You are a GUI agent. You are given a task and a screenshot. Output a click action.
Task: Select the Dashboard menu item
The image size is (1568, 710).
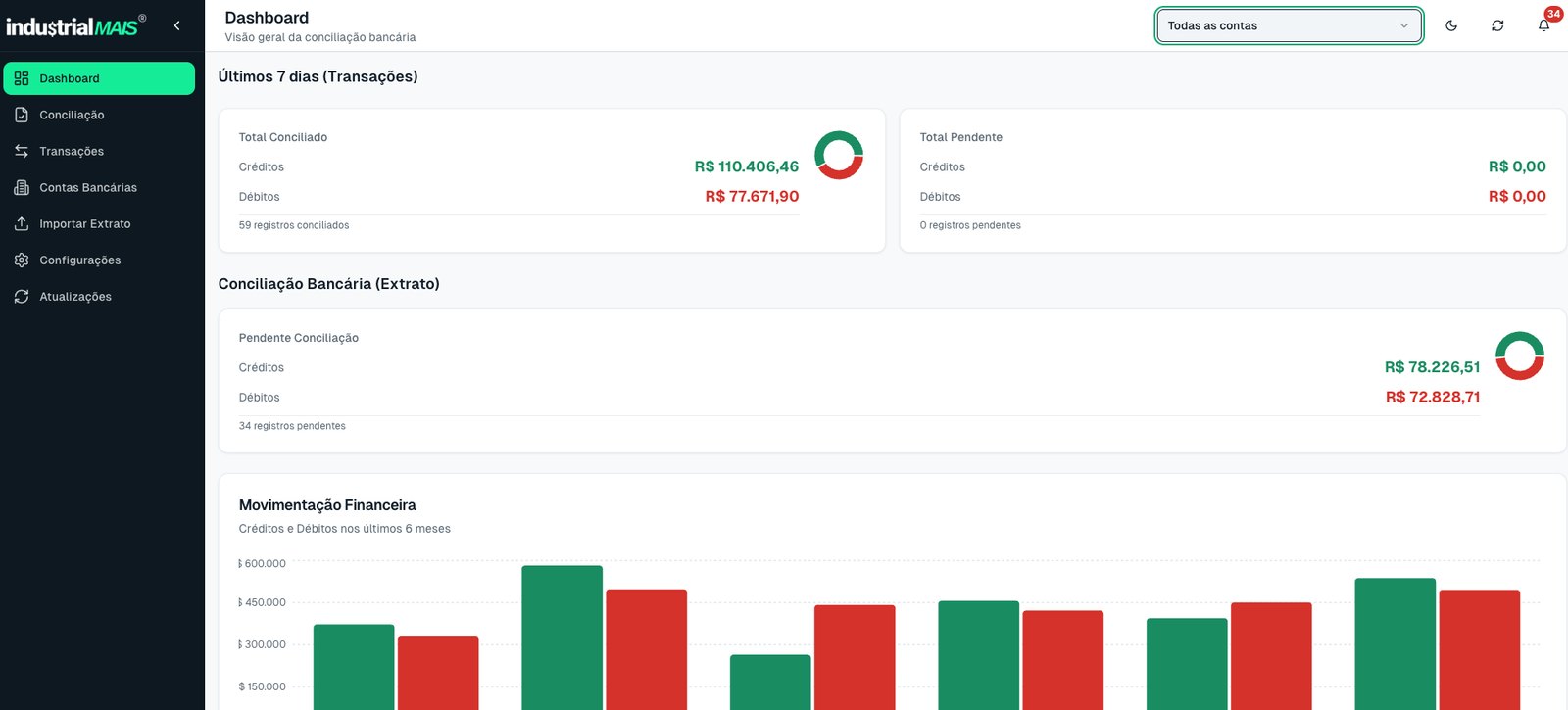tap(99, 78)
